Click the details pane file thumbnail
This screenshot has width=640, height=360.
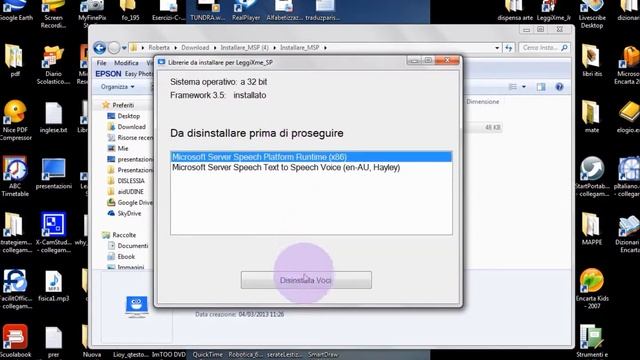pyautogui.click(x=137, y=307)
